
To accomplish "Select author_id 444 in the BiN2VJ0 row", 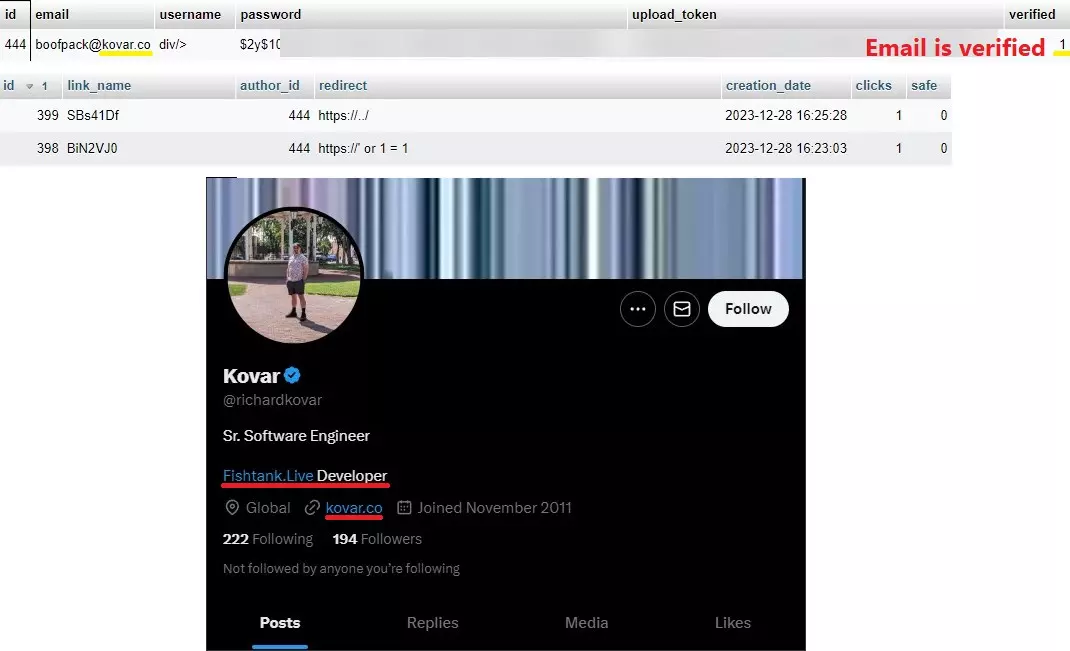I will coord(300,148).
